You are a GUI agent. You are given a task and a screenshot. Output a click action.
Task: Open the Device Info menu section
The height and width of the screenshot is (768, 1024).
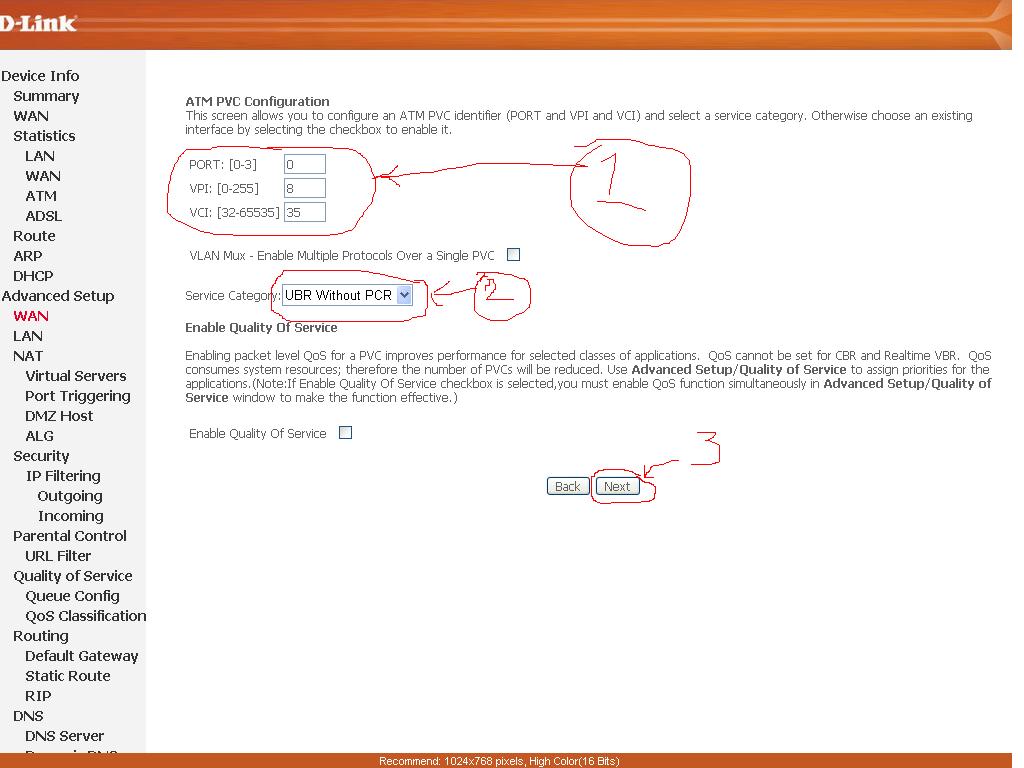(x=40, y=76)
